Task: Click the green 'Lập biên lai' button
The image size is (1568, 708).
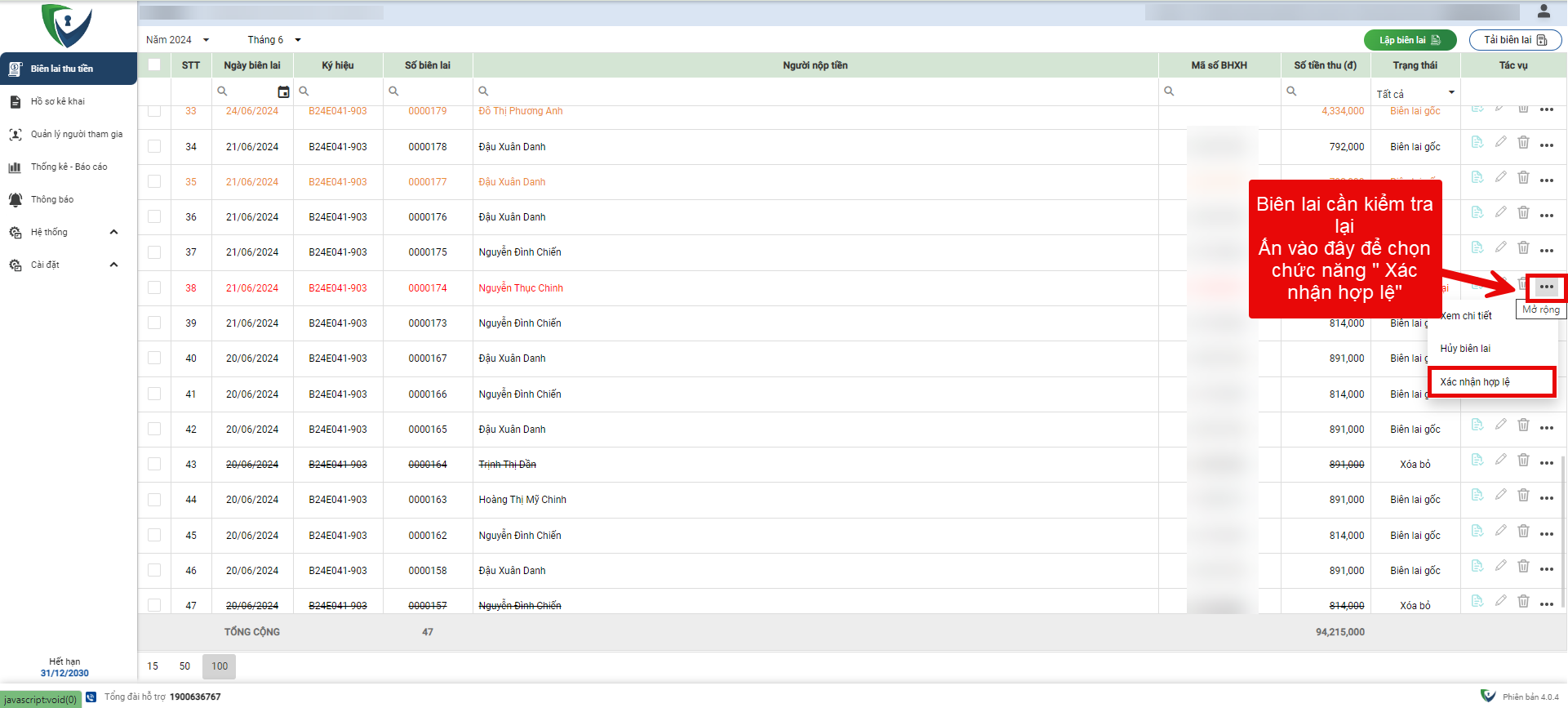Action: coord(1410,40)
